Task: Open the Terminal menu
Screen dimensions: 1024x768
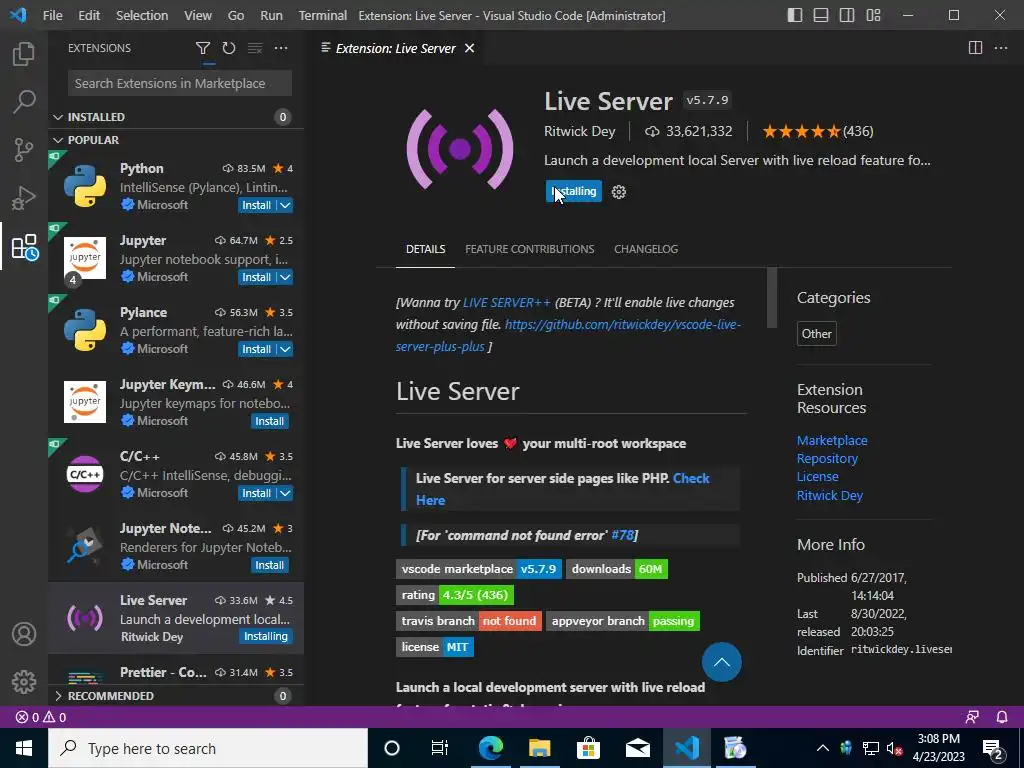Action: pyautogui.click(x=323, y=15)
